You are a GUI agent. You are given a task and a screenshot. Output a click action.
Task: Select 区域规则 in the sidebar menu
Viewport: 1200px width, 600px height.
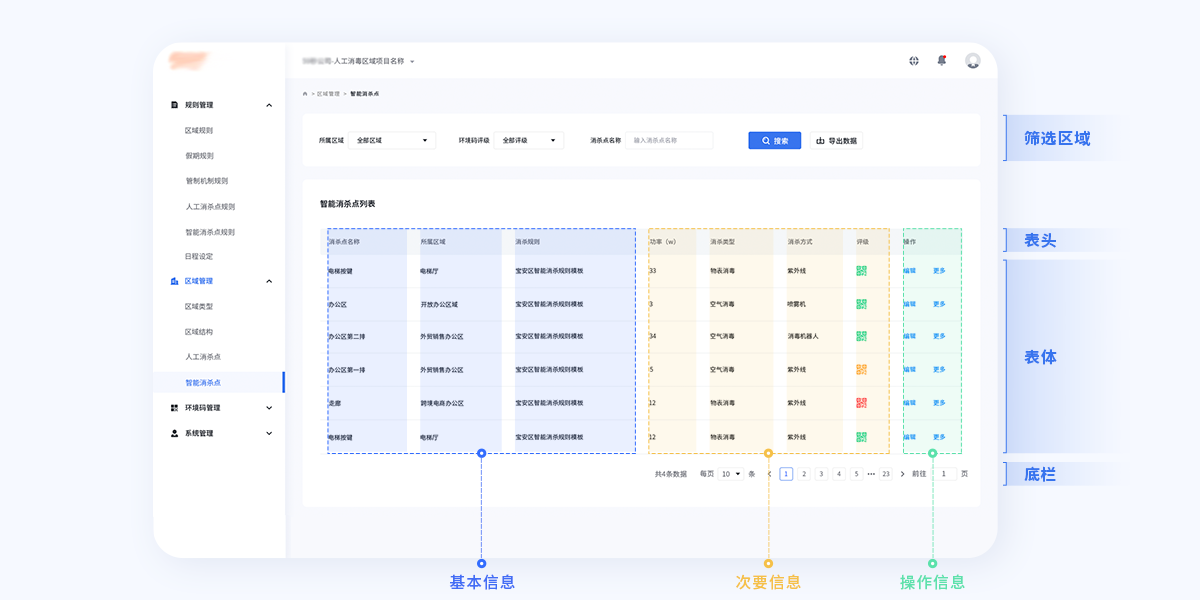(x=199, y=131)
